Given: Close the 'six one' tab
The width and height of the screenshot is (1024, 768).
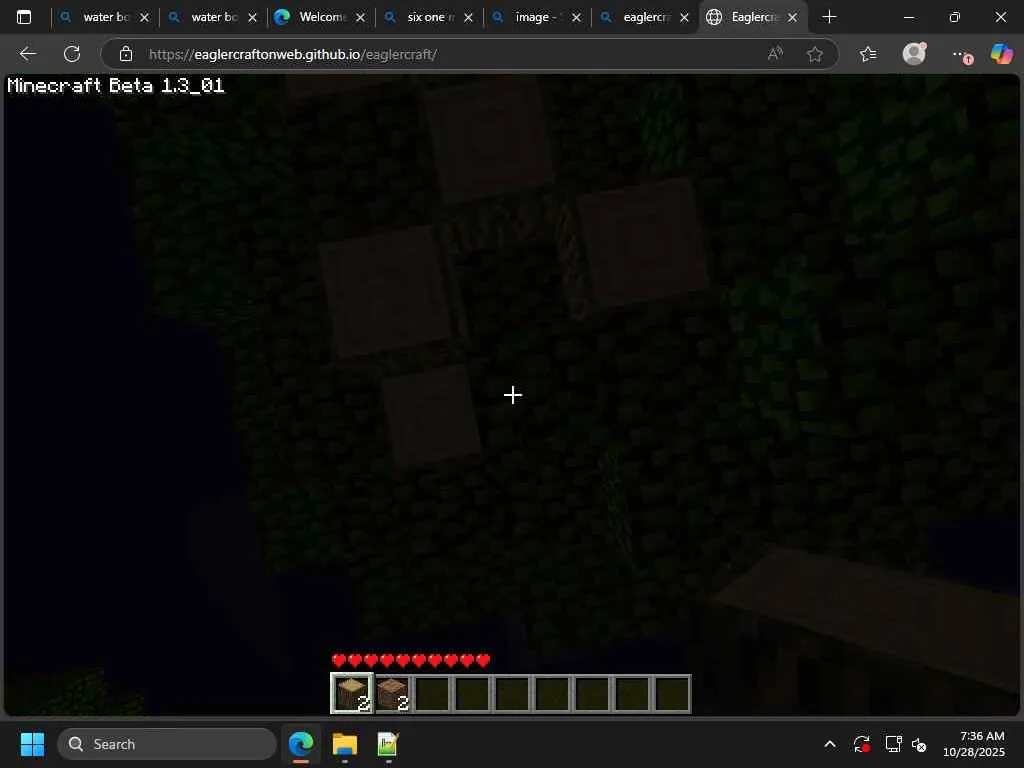Looking at the screenshot, I should pos(468,18).
